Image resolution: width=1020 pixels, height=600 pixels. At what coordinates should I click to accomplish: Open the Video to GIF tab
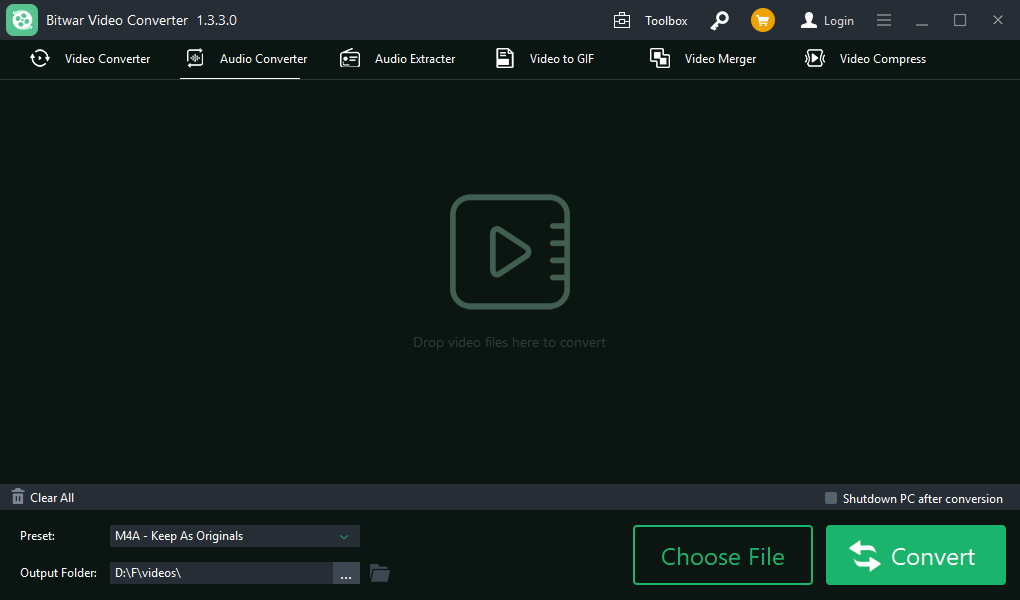click(545, 59)
